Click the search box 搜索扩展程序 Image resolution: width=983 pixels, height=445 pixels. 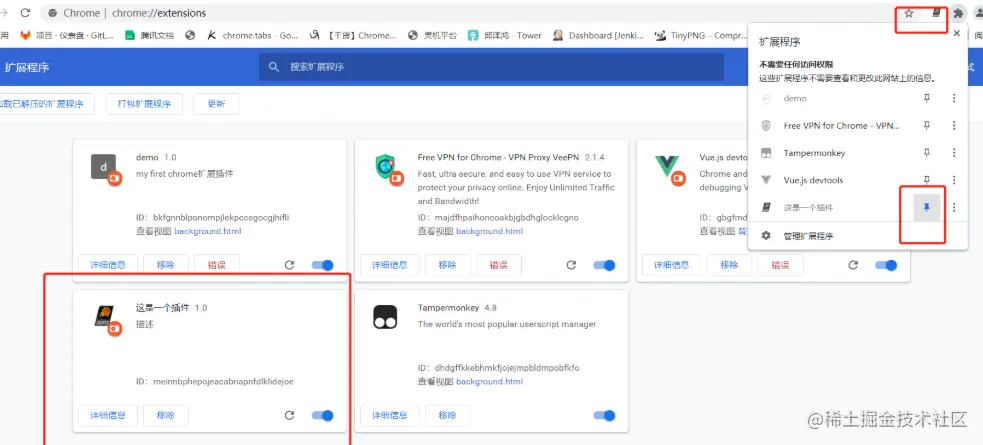pos(492,66)
